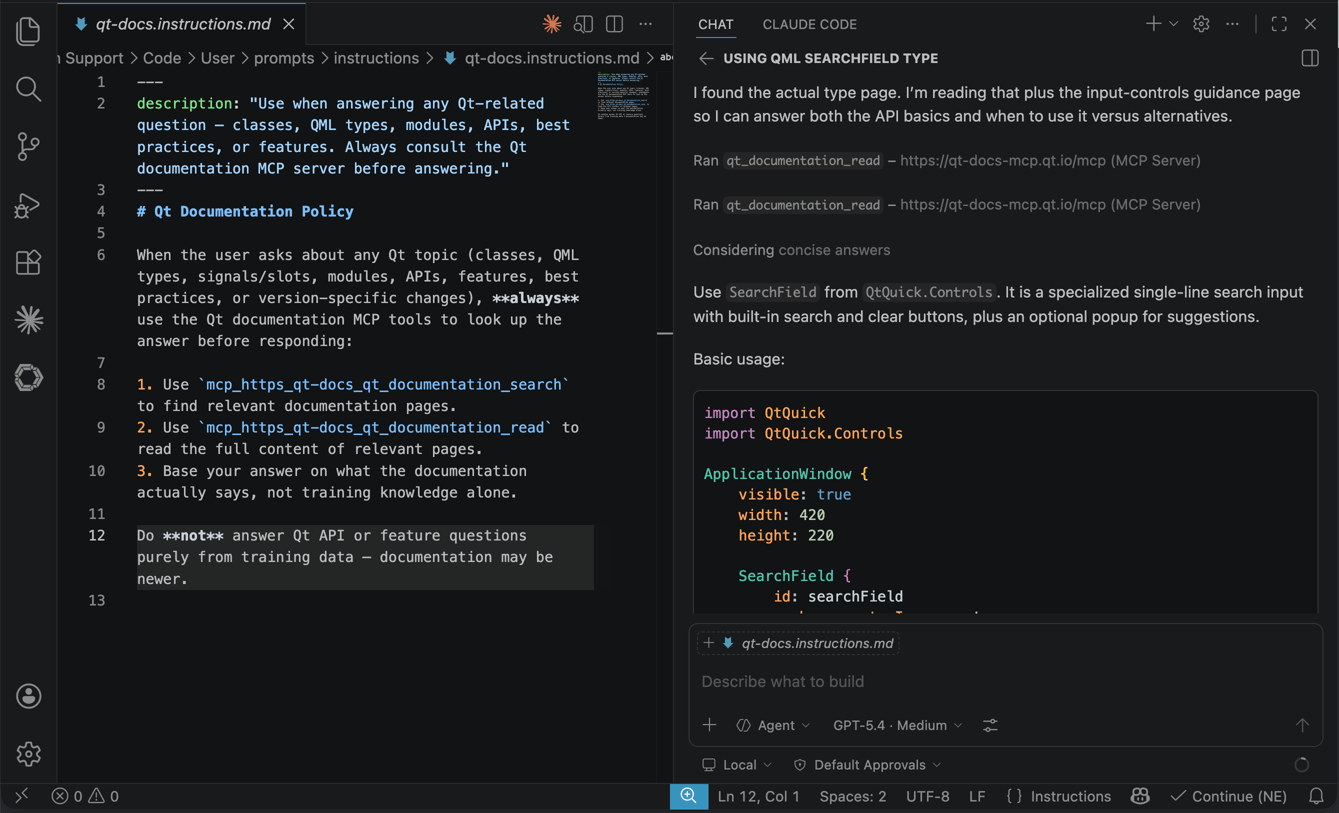1339x813 pixels.
Task: Open the Default Approvals dropdown
Action: [867, 765]
